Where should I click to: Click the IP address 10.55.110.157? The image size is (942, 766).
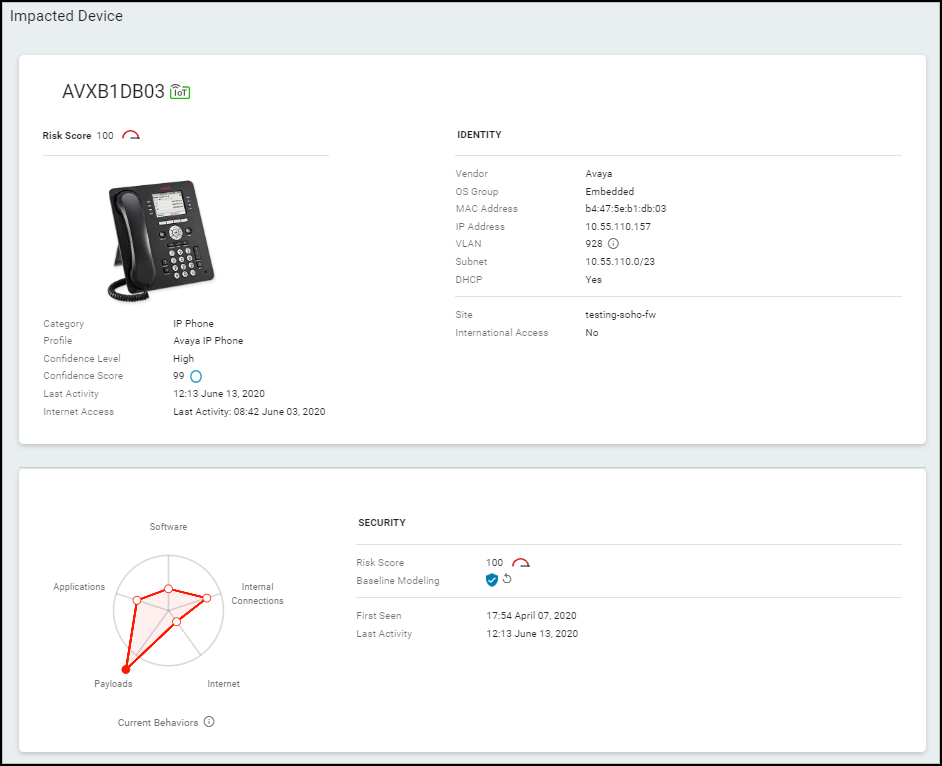(x=616, y=227)
